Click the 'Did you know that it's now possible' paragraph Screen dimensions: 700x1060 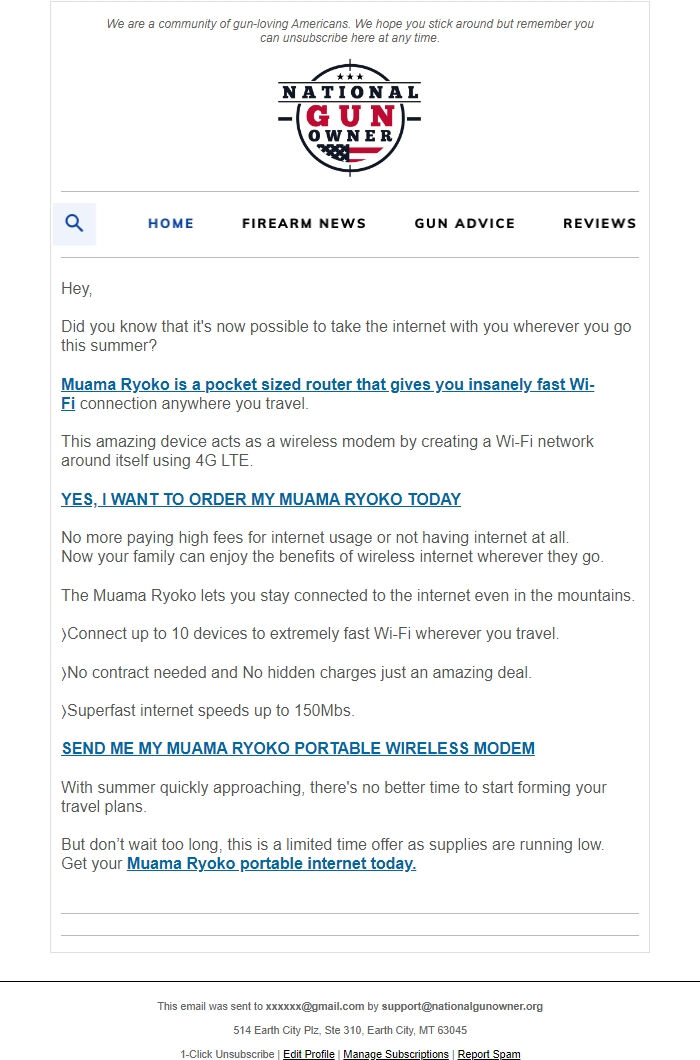346,336
